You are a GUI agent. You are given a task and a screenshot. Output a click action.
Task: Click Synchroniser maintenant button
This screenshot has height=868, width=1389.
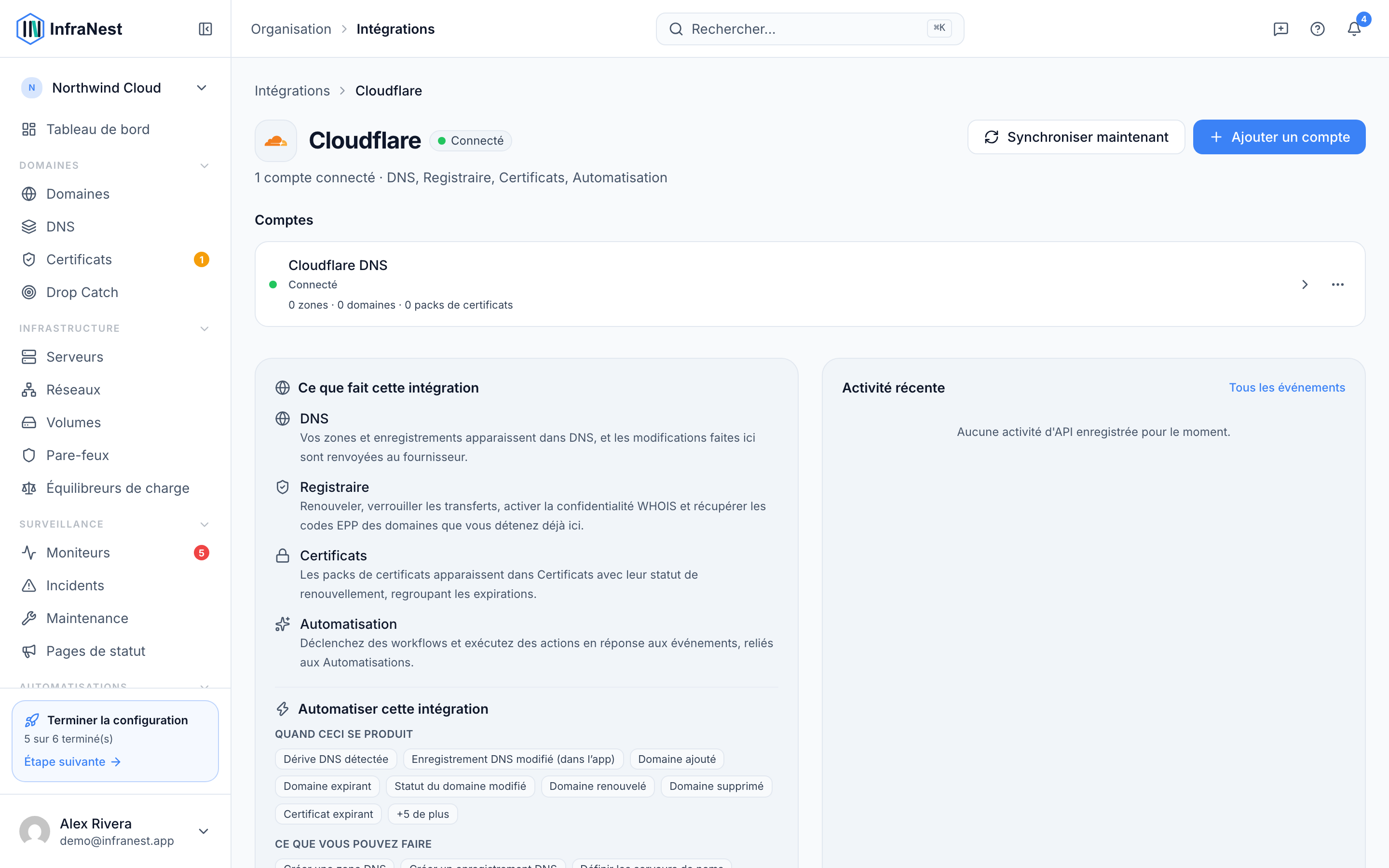click(1076, 137)
